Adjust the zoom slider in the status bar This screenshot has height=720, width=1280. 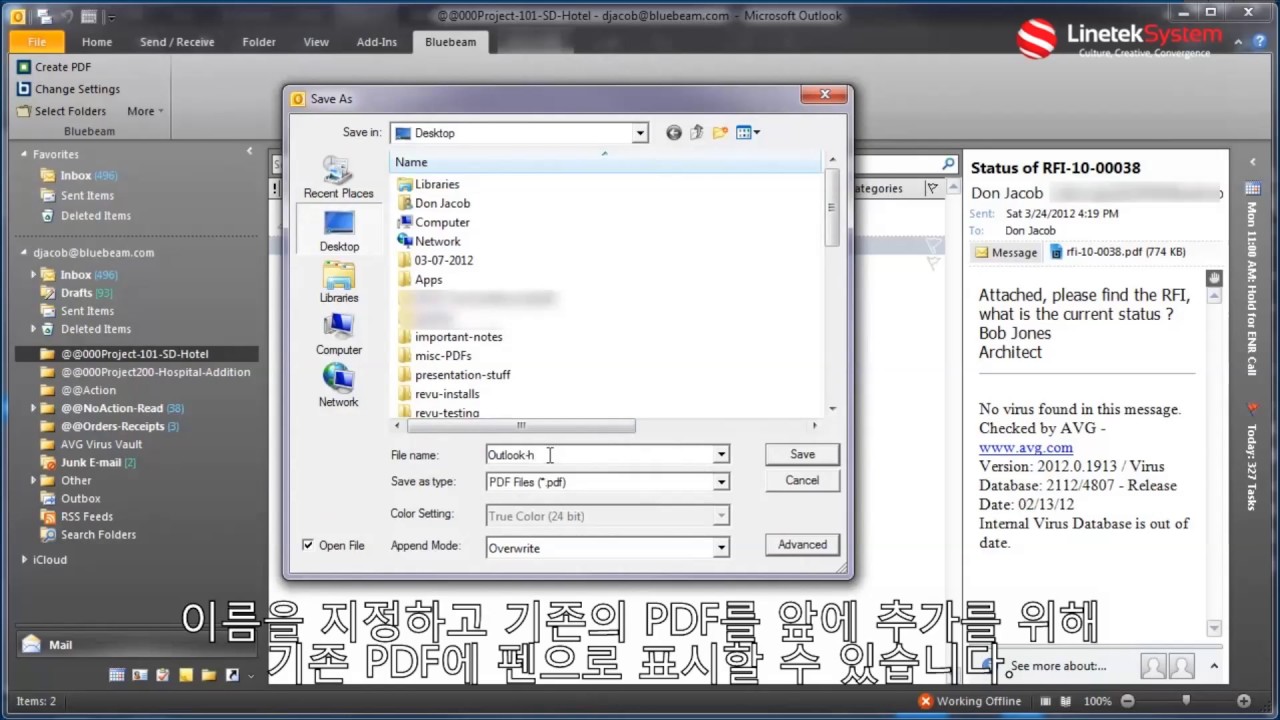(1186, 701)
